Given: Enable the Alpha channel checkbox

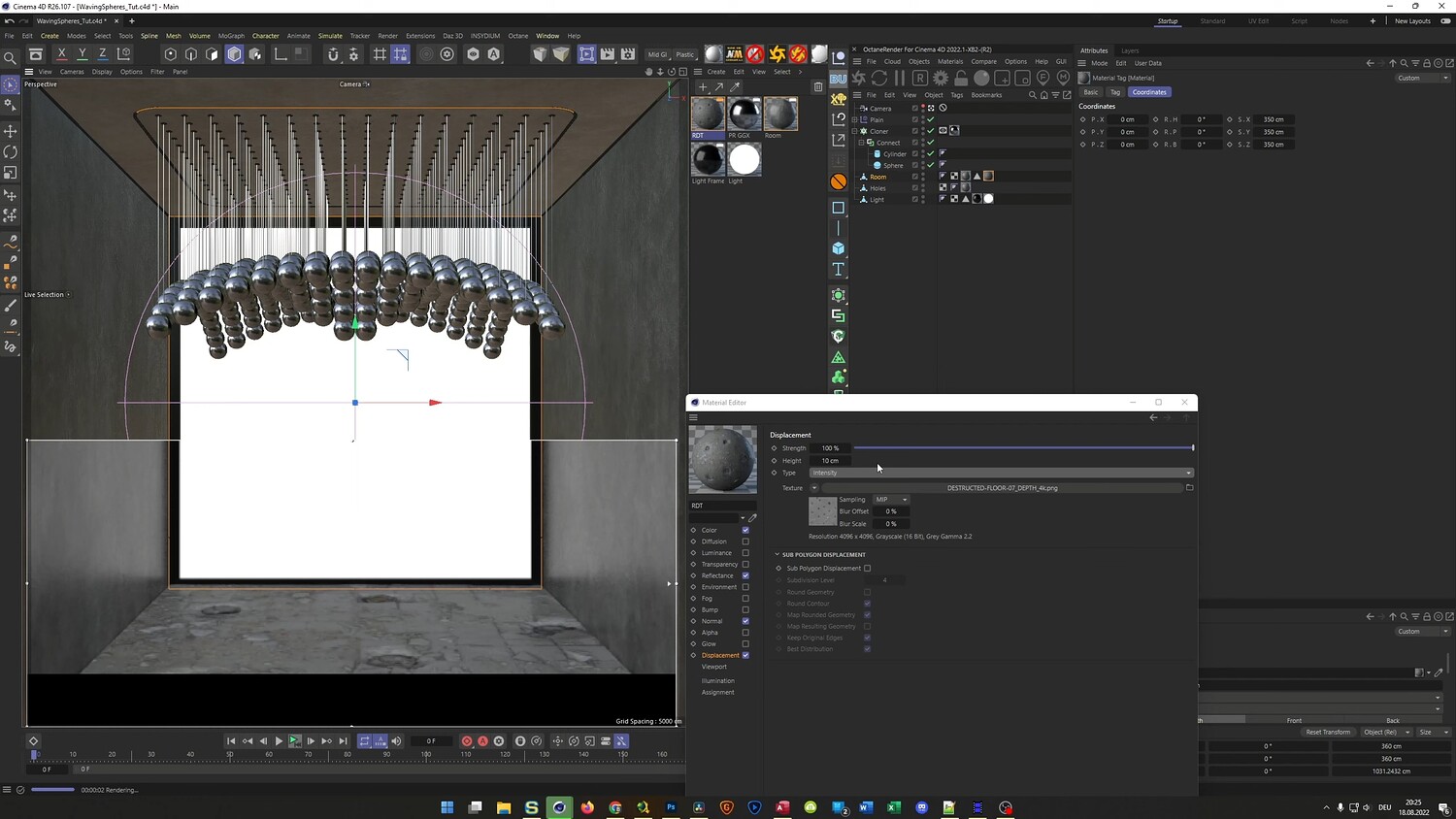Looking at the screenshot, I should click(745, 633).
